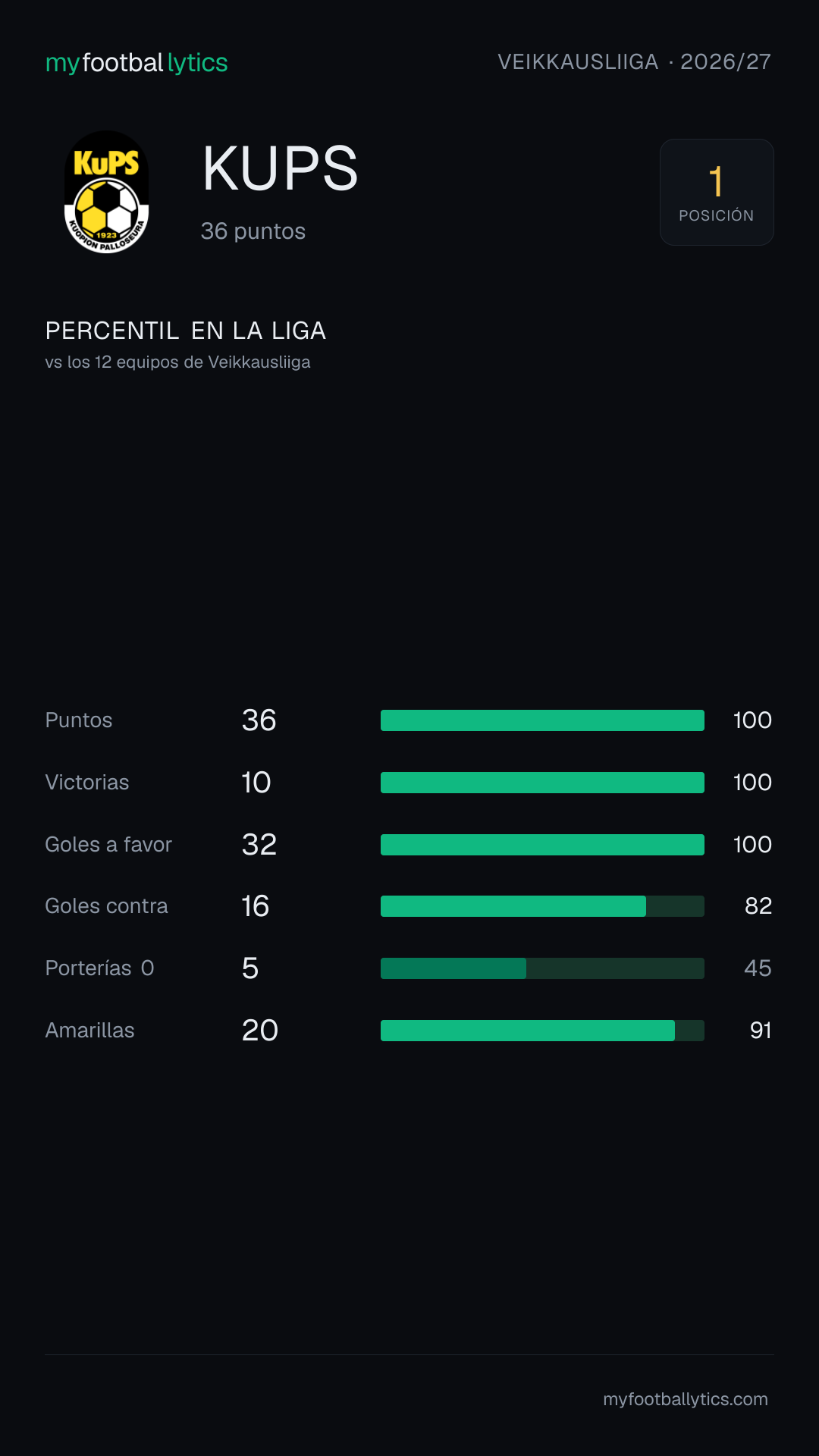
Task: Click the 36 puntos subtitle
Action: (x=253, y=231)
